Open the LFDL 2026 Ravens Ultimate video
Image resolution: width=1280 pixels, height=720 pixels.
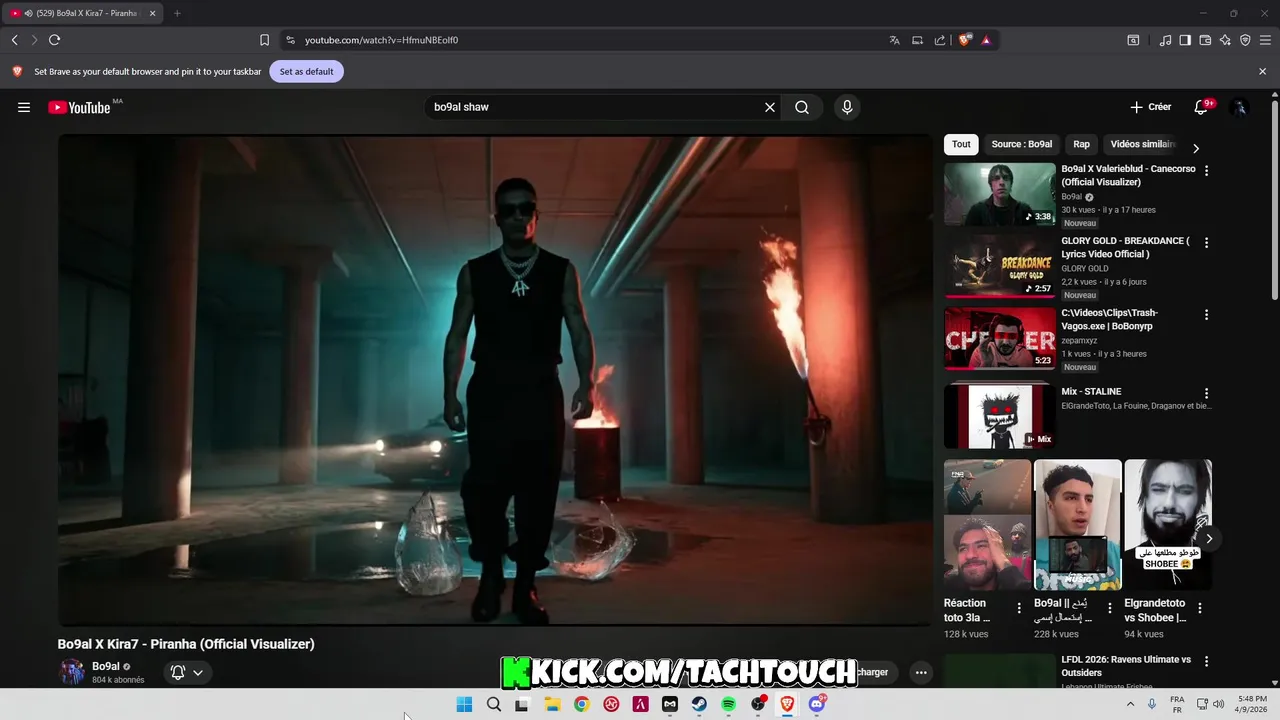pyautogui.click(x=1126, y=666)
